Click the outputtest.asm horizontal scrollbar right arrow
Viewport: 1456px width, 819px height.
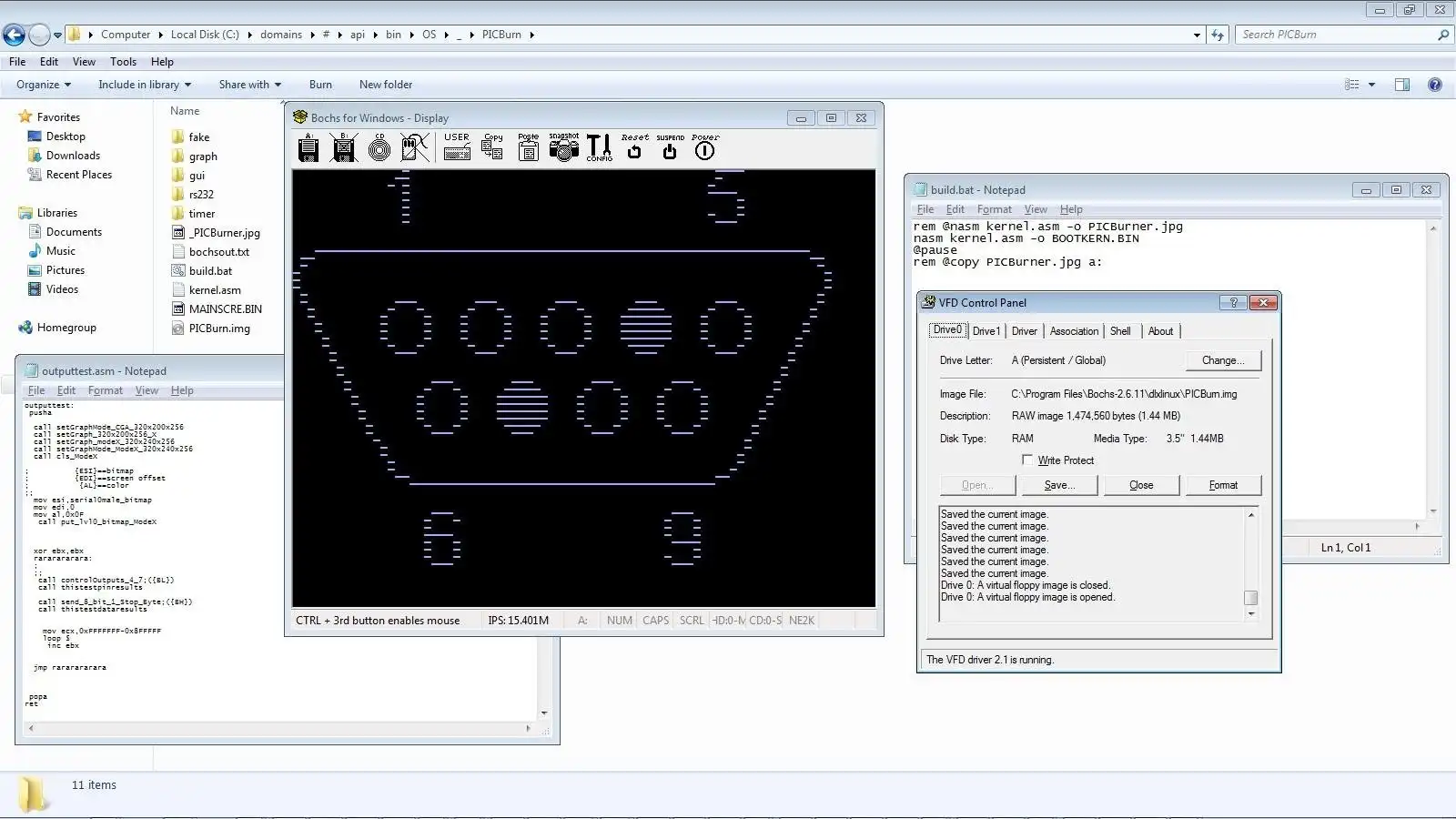(528, 728)
